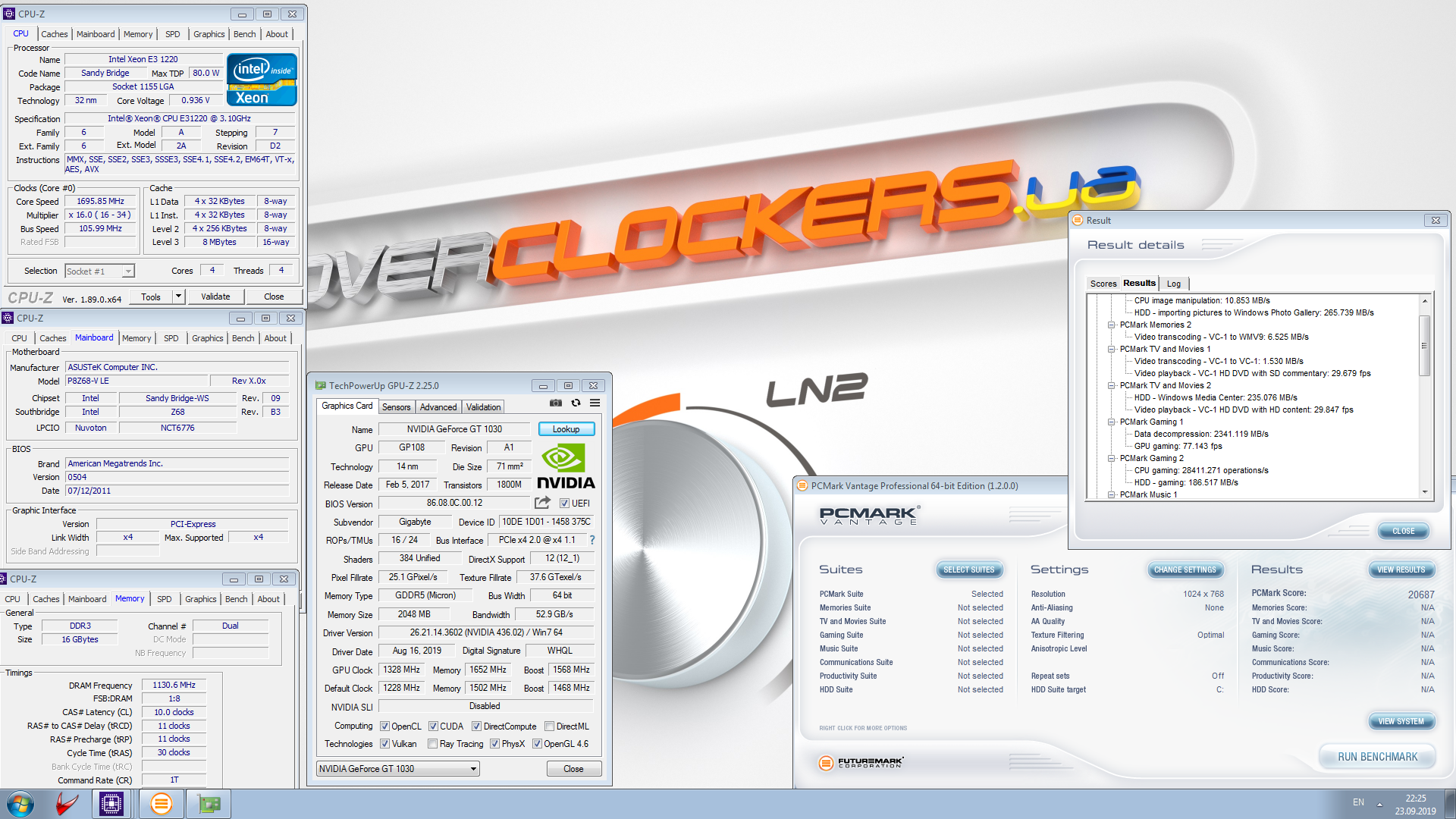Click the SELECT SUITES button
Viewport: 1456px width, 819px height.
pyautogui.click(x=969, y=570)
